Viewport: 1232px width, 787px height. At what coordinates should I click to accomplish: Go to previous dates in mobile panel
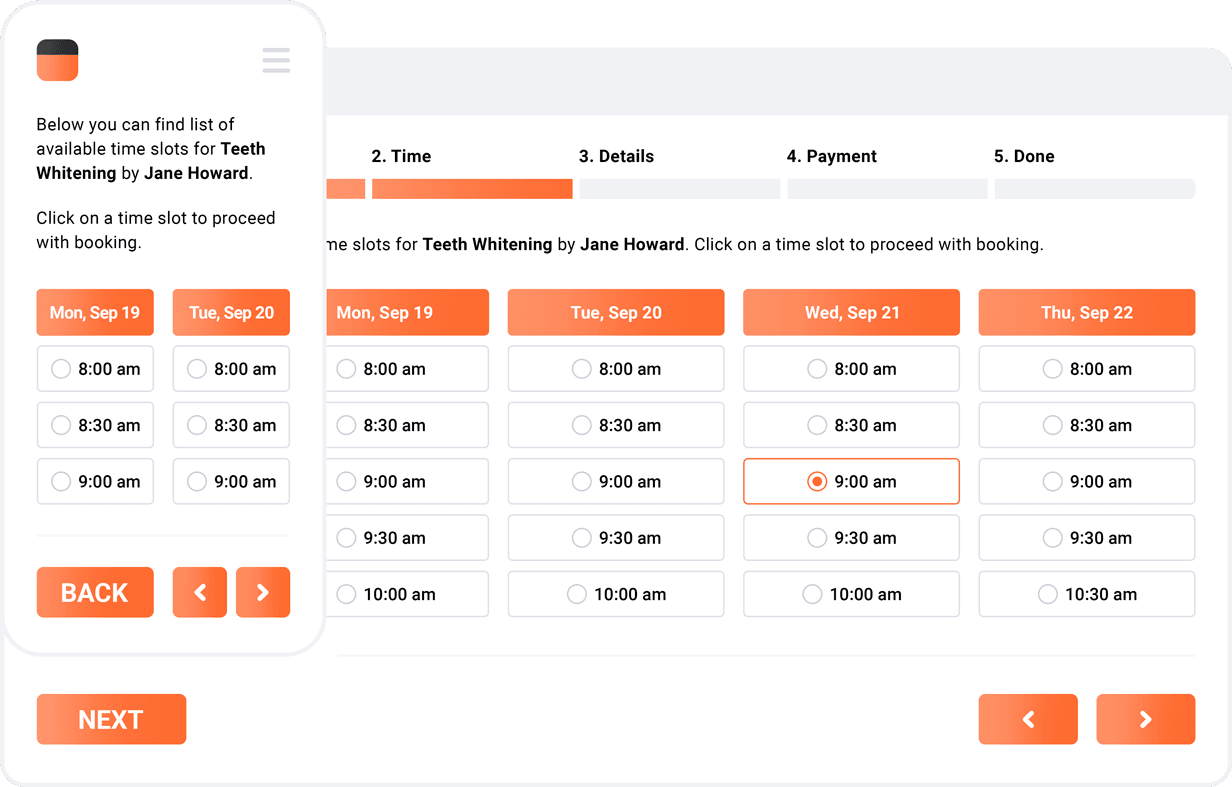tap(200, 593)
